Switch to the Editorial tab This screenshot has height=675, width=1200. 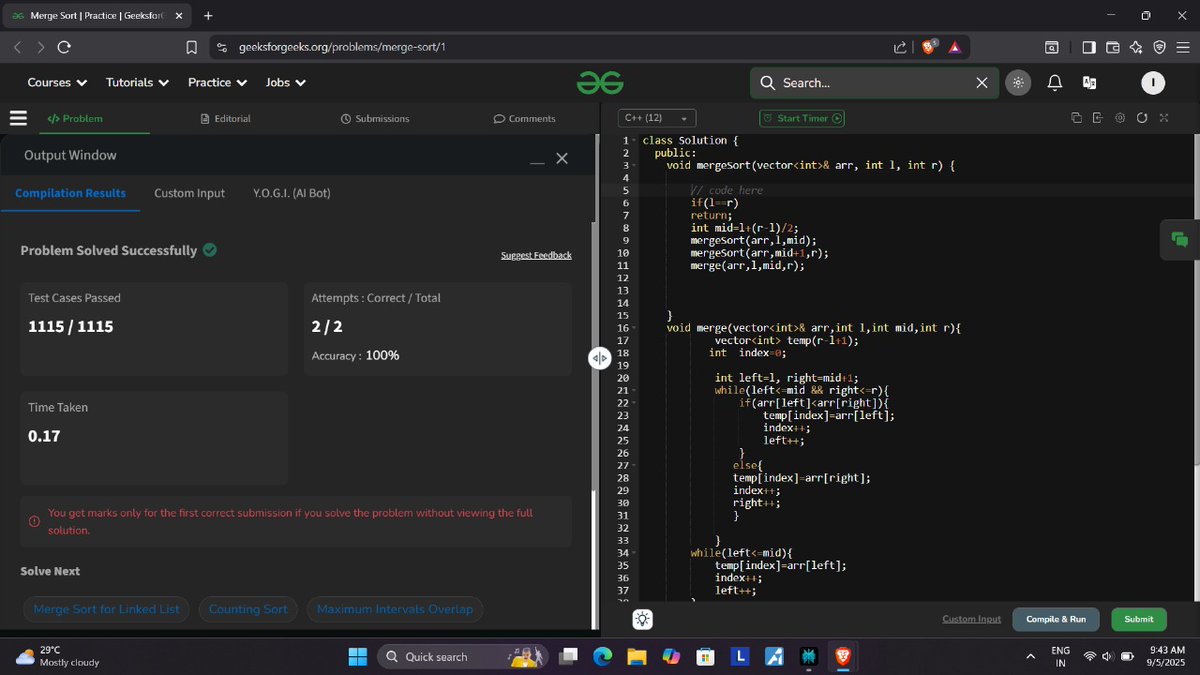coord(225,118)
